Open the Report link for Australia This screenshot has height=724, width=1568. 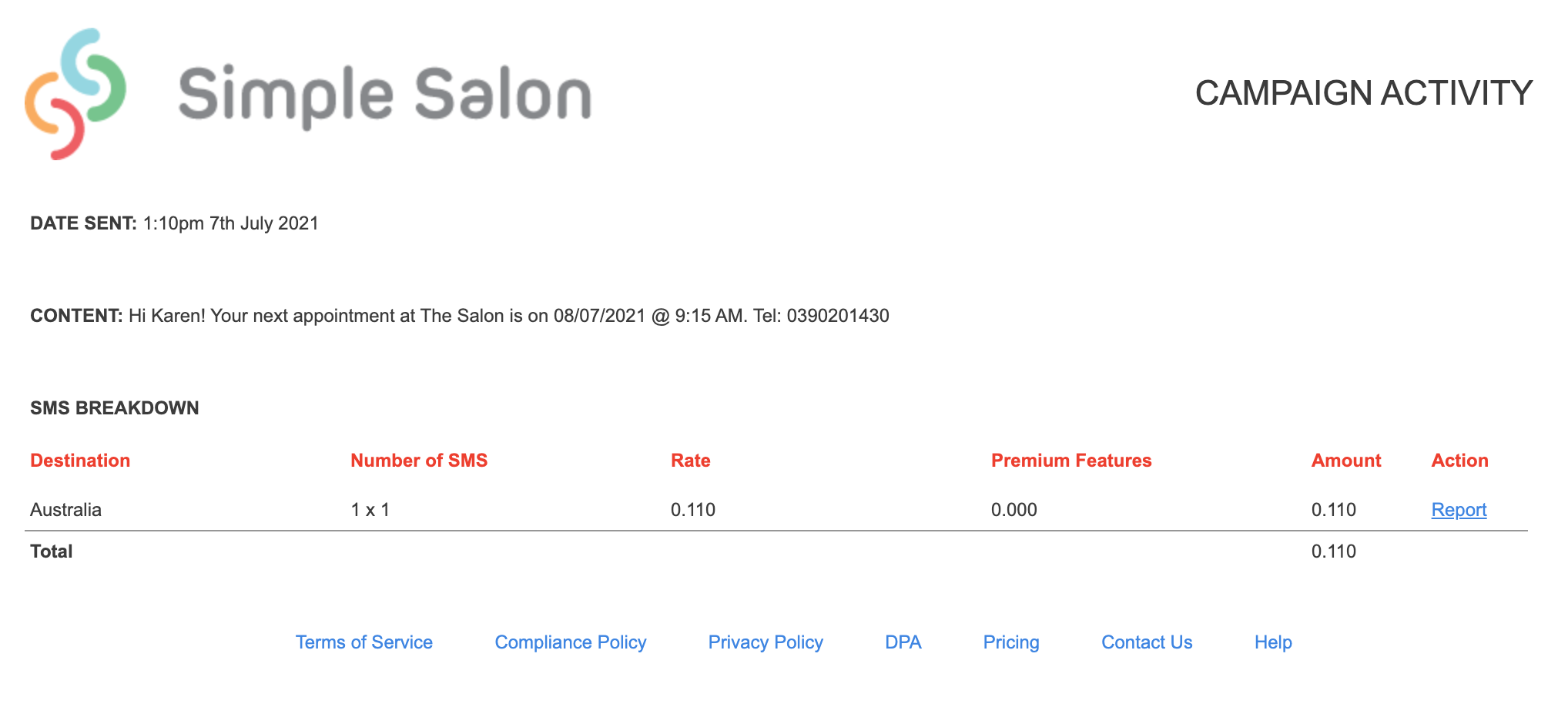tap(1458, 509)
